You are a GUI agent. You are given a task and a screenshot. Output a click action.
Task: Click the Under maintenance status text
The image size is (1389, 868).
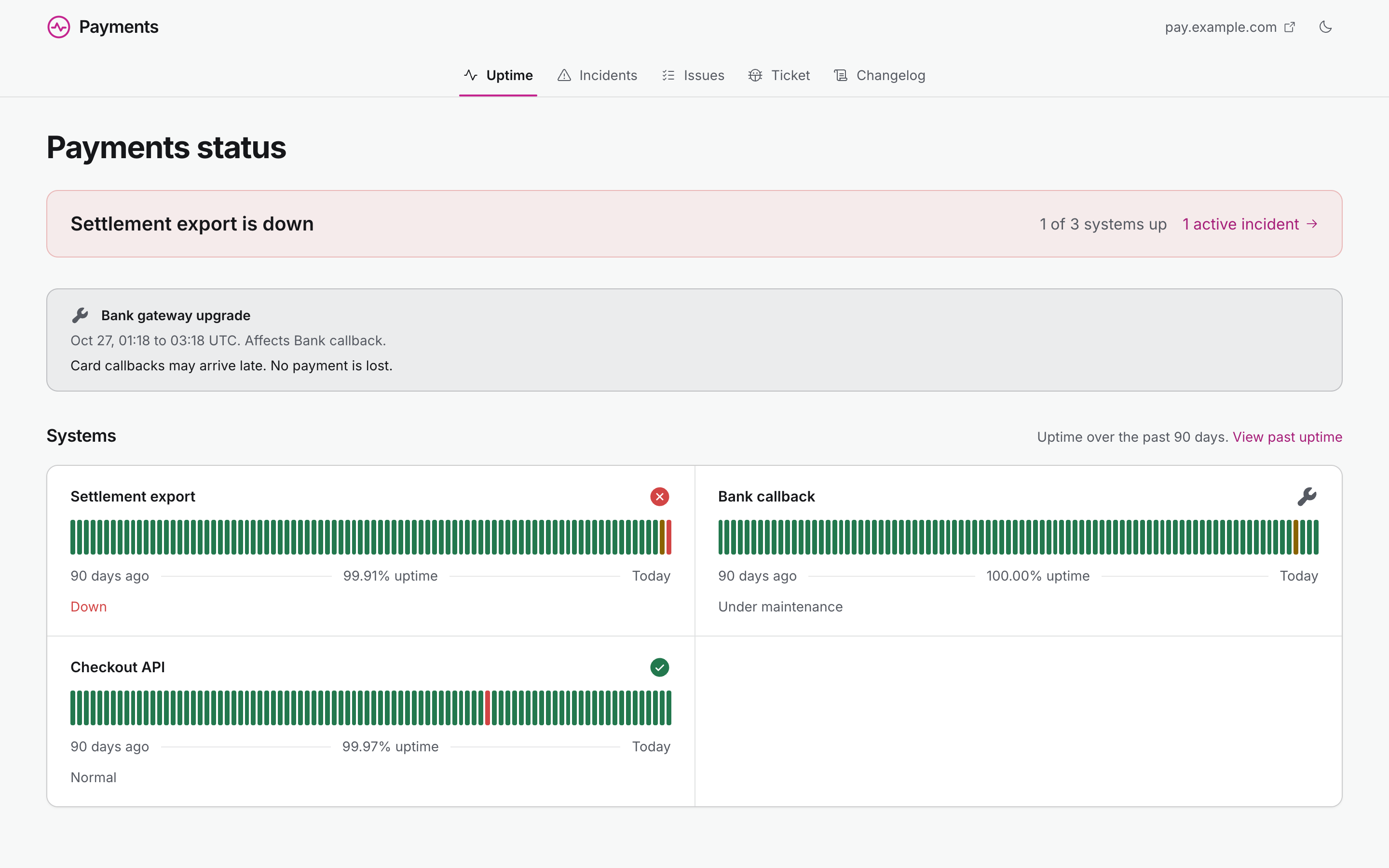[x=780, y=607]
